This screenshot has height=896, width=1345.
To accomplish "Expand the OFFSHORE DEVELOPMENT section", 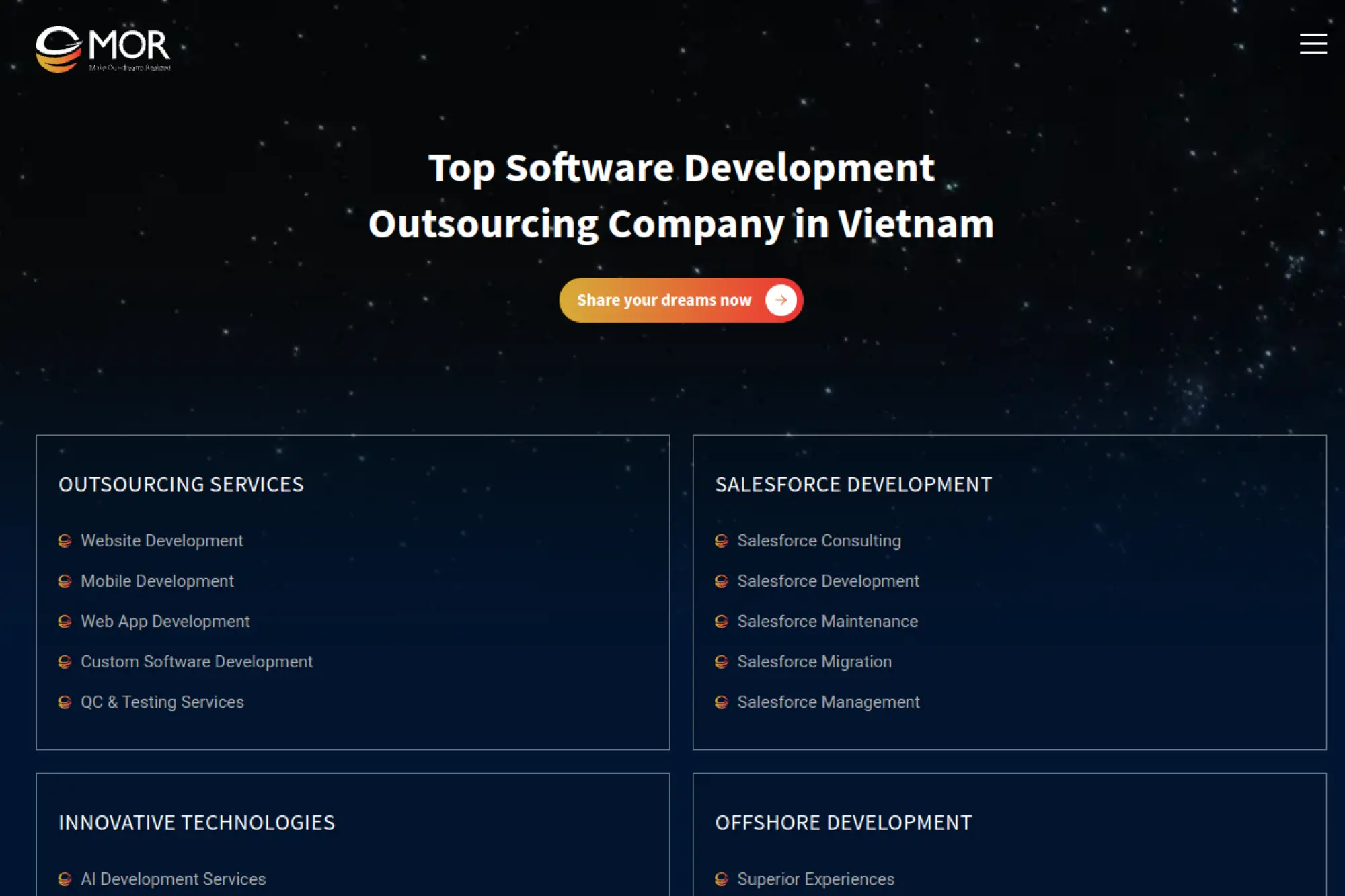I will pos(843,822).
